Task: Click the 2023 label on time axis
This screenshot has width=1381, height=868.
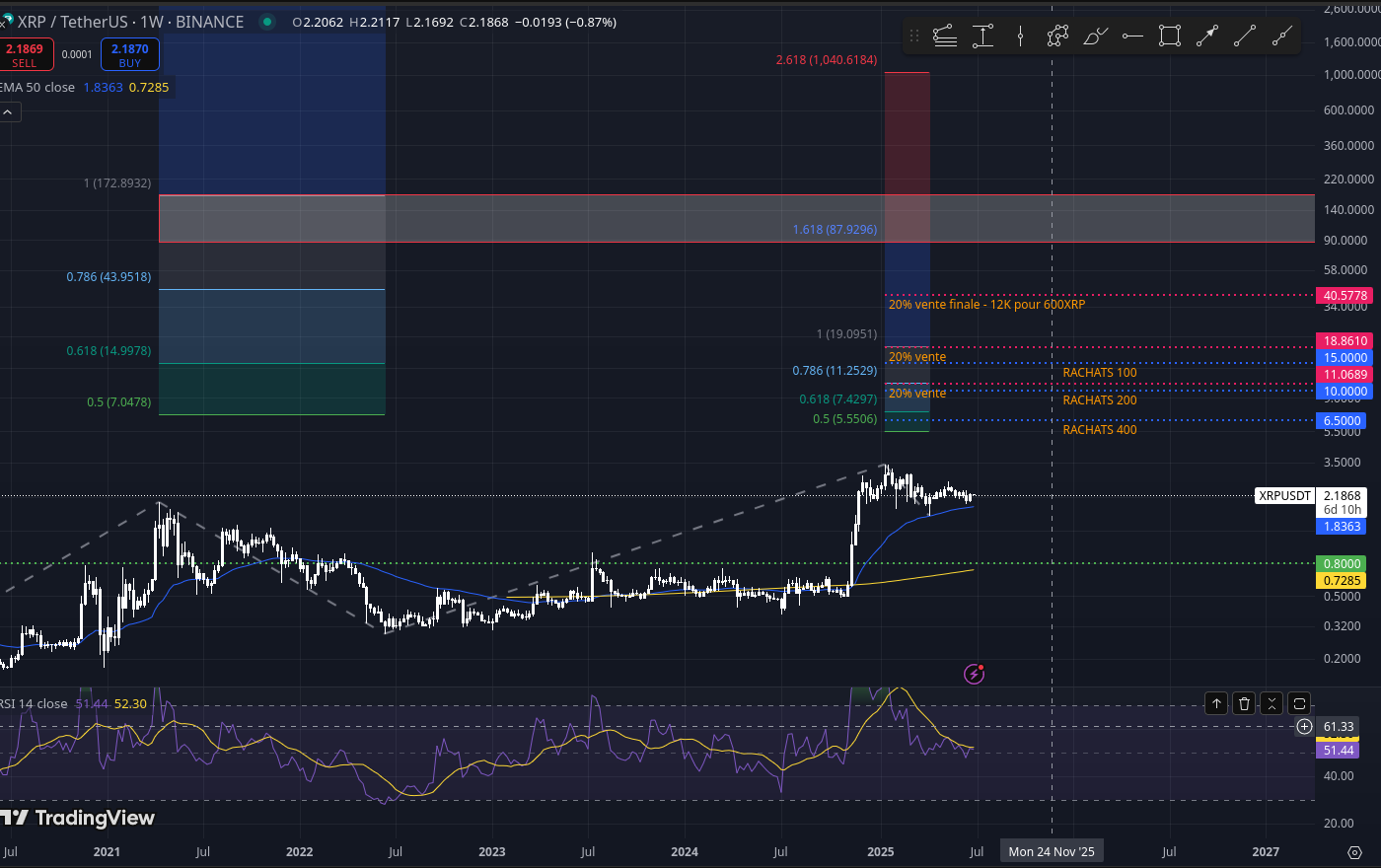Action: [x=491, y=851]
